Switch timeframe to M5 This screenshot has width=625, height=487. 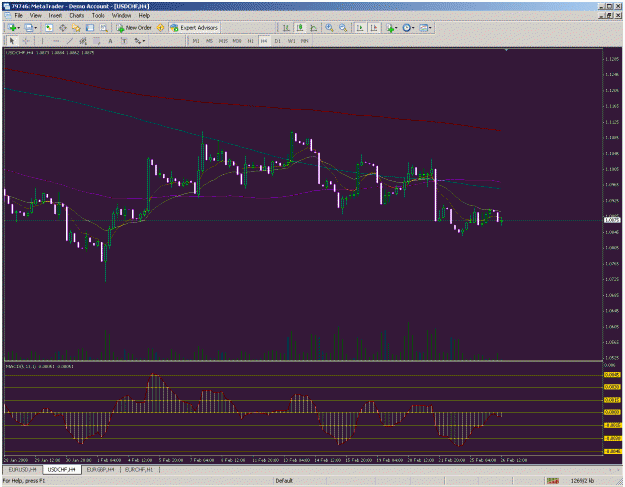(210, 41)
